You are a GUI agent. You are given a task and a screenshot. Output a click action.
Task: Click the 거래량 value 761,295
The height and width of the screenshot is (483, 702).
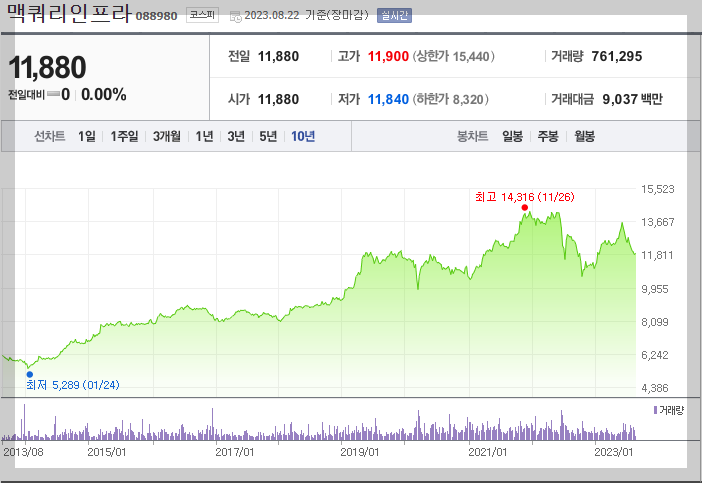(x=616, y=56)
